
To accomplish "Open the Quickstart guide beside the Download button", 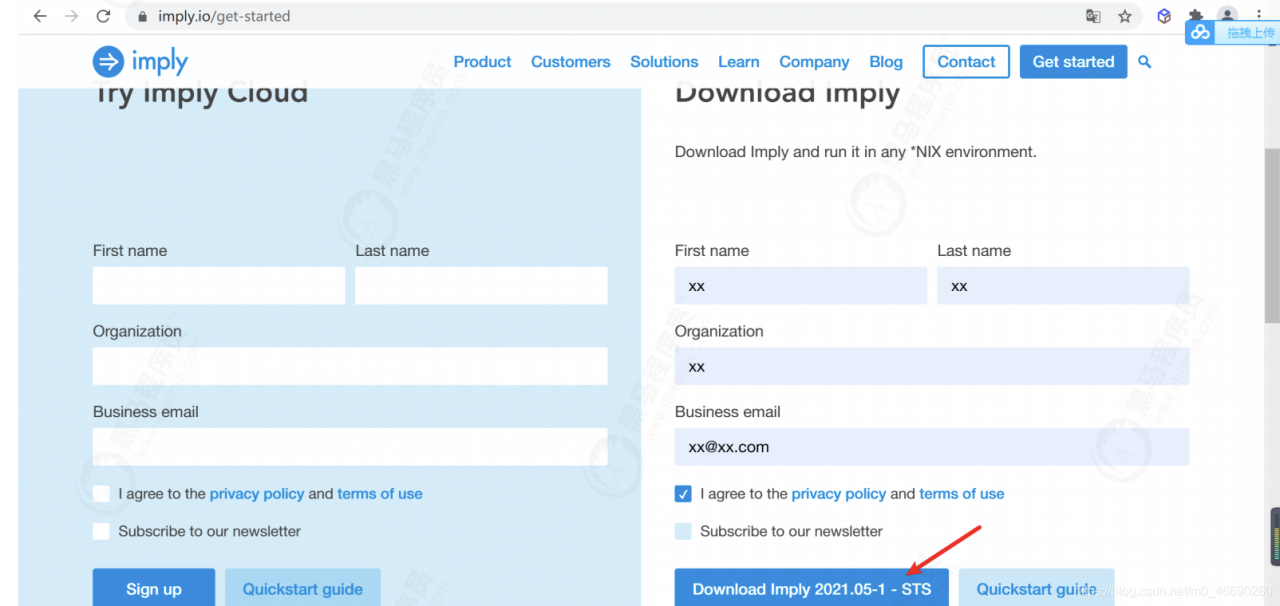I will tap(1036, 588).
